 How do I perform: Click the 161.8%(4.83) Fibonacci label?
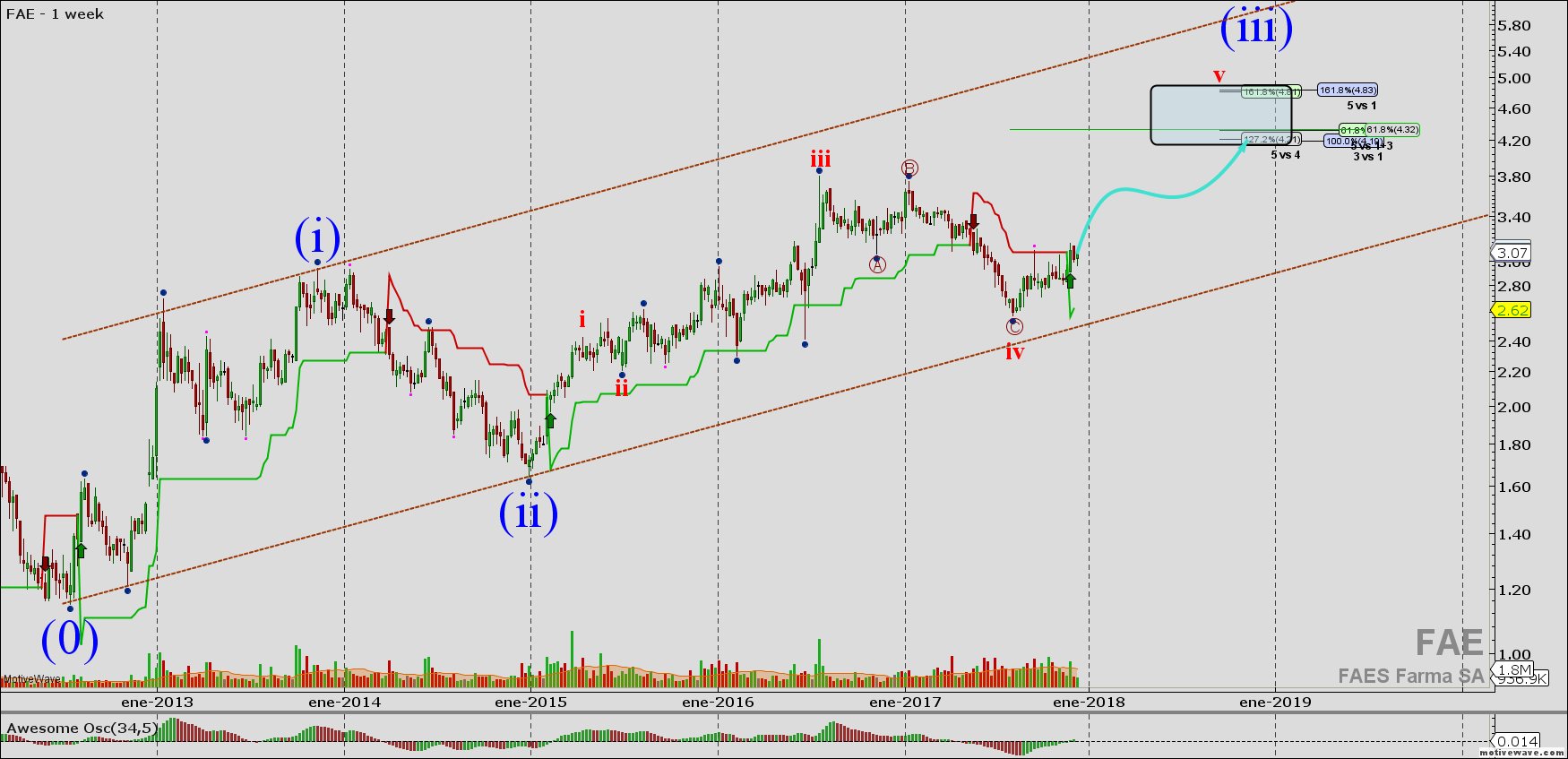(x=1348, y=91)
